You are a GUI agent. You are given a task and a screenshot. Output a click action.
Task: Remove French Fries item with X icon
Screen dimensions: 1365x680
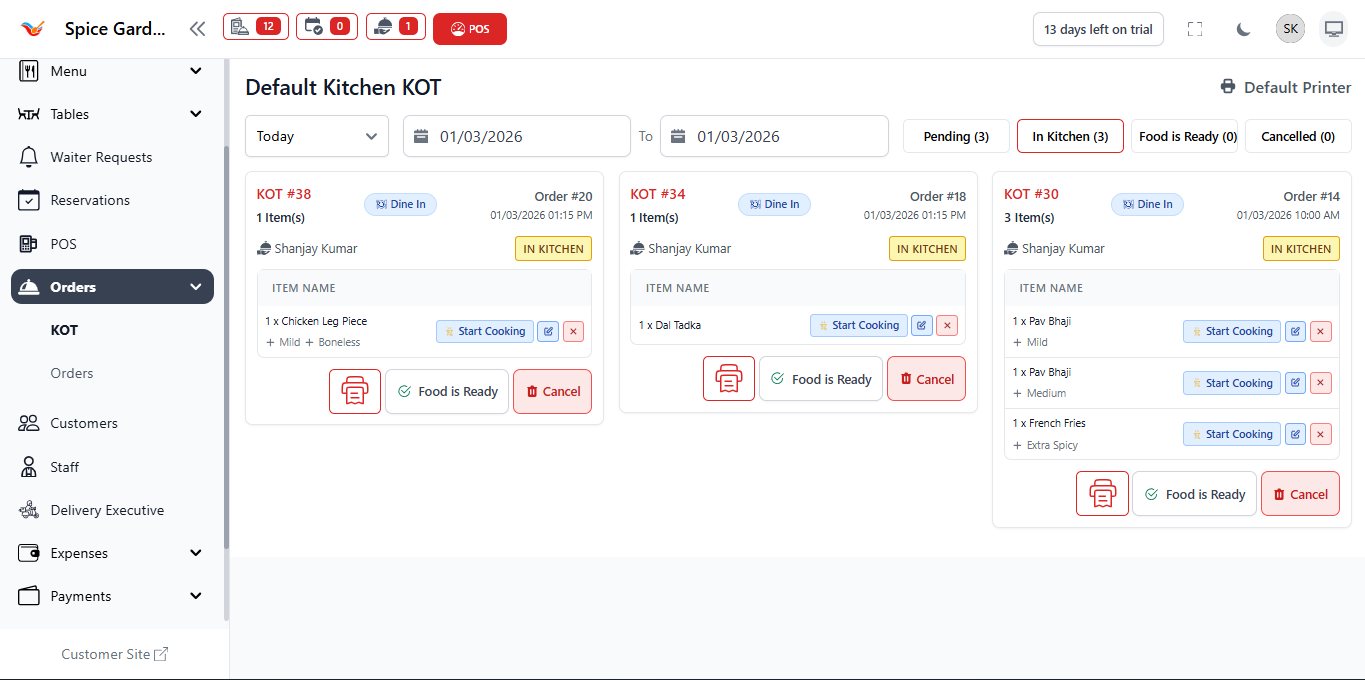click(1321, 434)
